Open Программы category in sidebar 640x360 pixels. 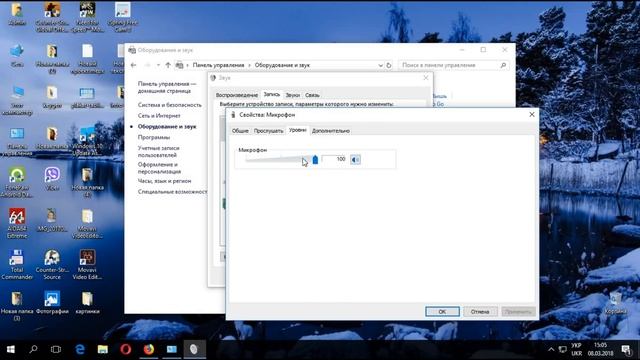click(153, 138)
